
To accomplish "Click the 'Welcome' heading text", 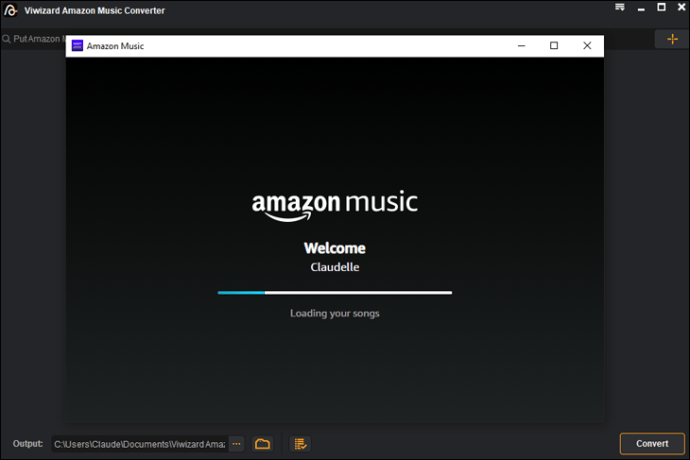I will pos(334,248).
